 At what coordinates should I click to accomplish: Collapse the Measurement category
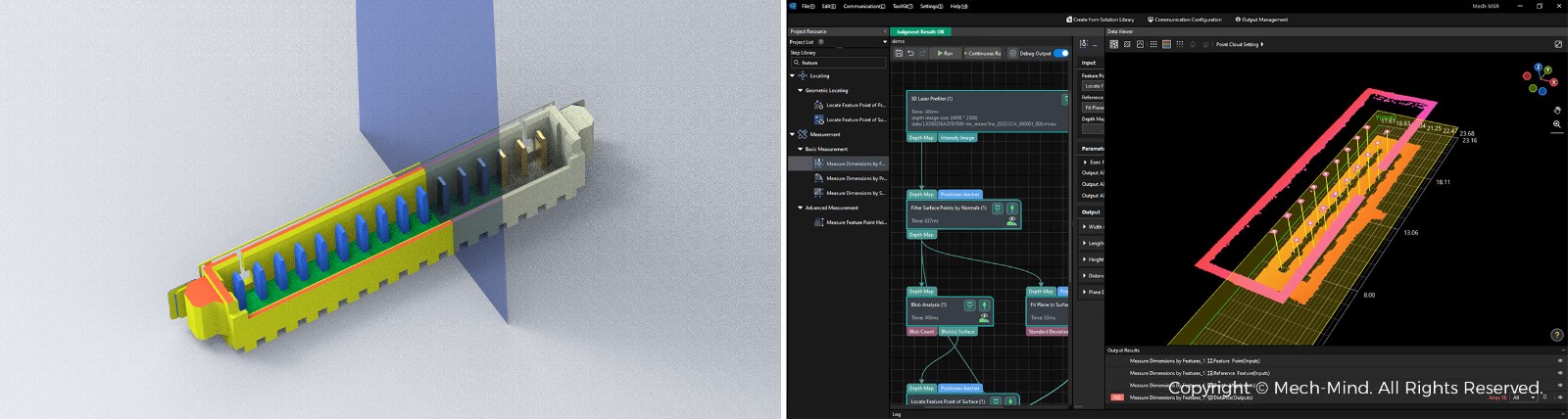coord(793,134)
